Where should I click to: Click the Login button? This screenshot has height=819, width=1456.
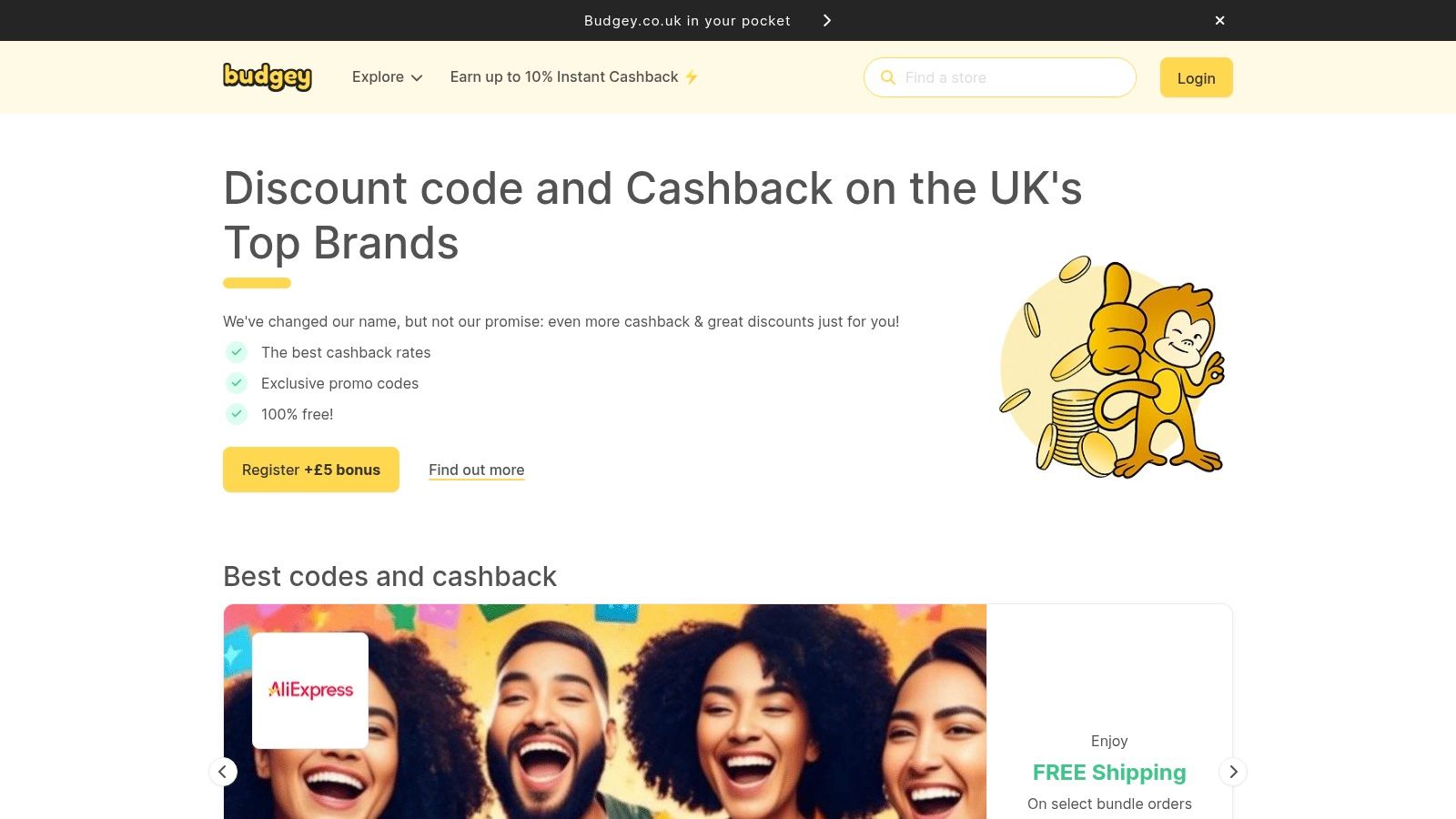tap(1196, 77)
